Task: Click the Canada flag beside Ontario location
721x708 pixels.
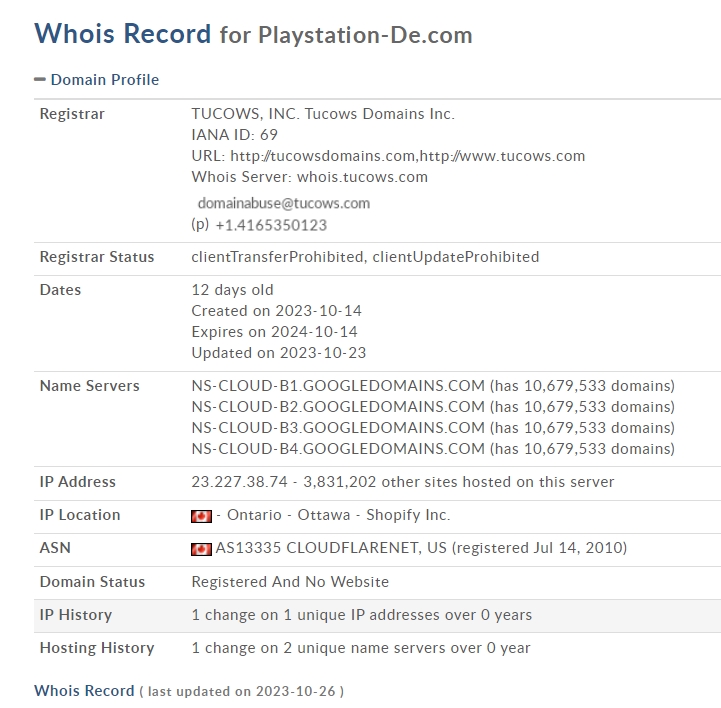Action: [x=201, y=516]
